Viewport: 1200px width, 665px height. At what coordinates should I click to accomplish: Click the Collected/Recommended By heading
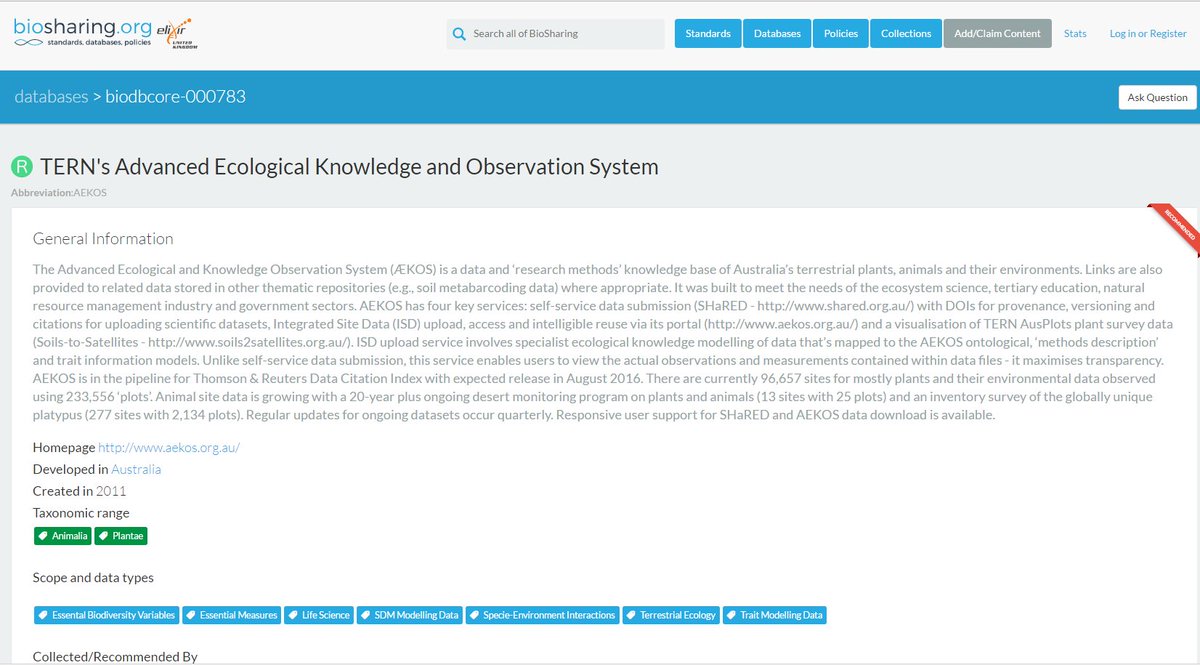(x=115, y=657)
